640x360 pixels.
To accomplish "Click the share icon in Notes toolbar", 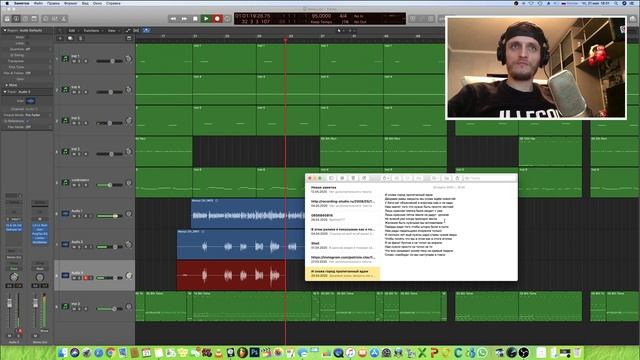I will click(x=457, y=178).
